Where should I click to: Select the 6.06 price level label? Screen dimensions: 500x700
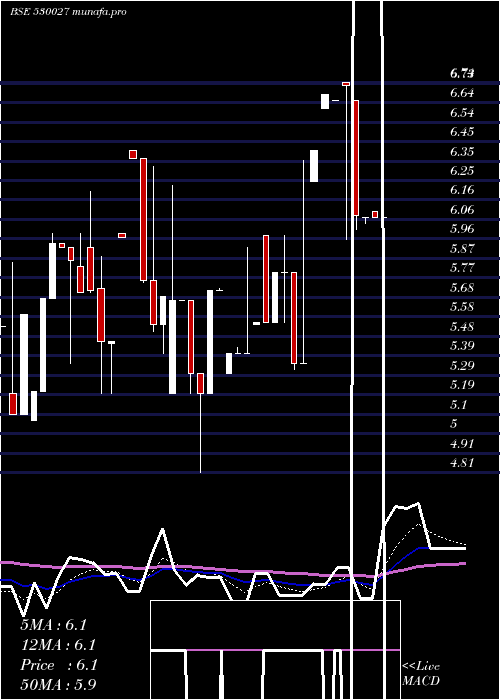pyautogui.click(x=462, y=209)
